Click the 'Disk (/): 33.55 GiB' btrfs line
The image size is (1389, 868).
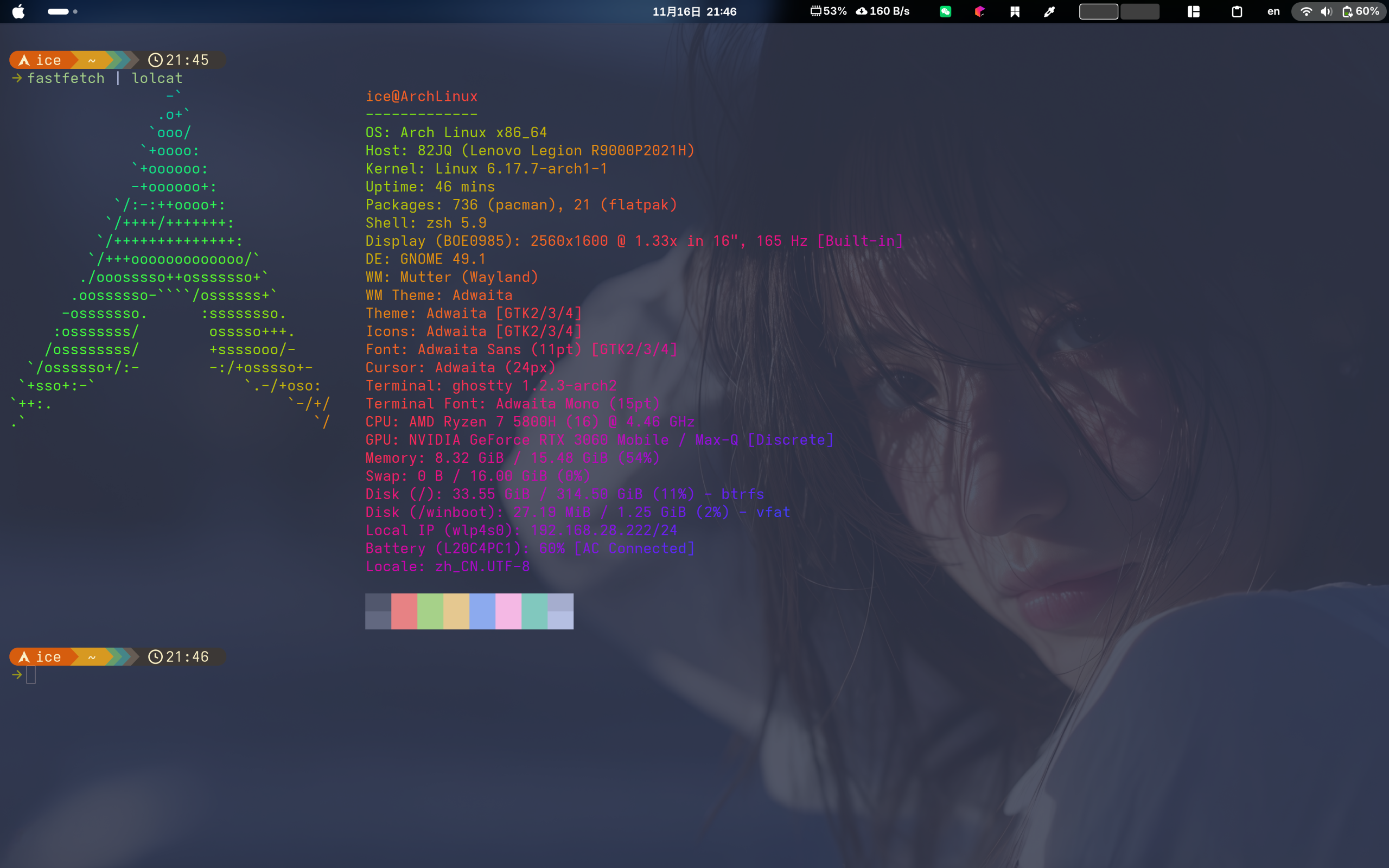tap(565, 494)
